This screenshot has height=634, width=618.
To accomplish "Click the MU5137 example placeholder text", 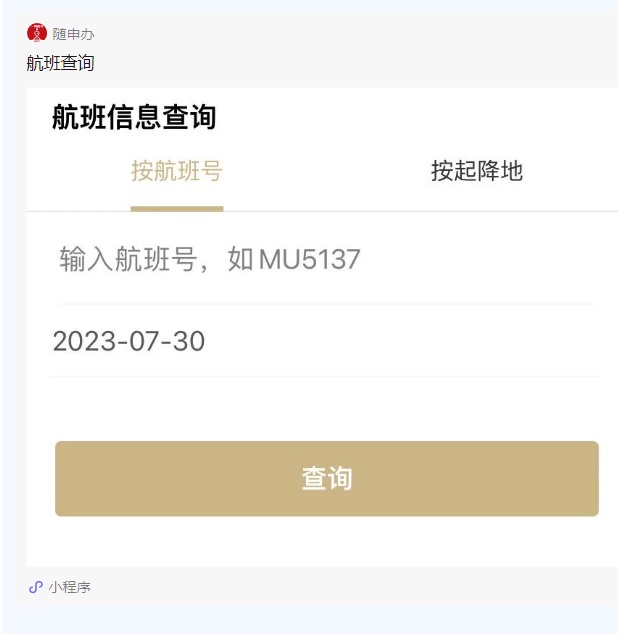I will [310, 261].
